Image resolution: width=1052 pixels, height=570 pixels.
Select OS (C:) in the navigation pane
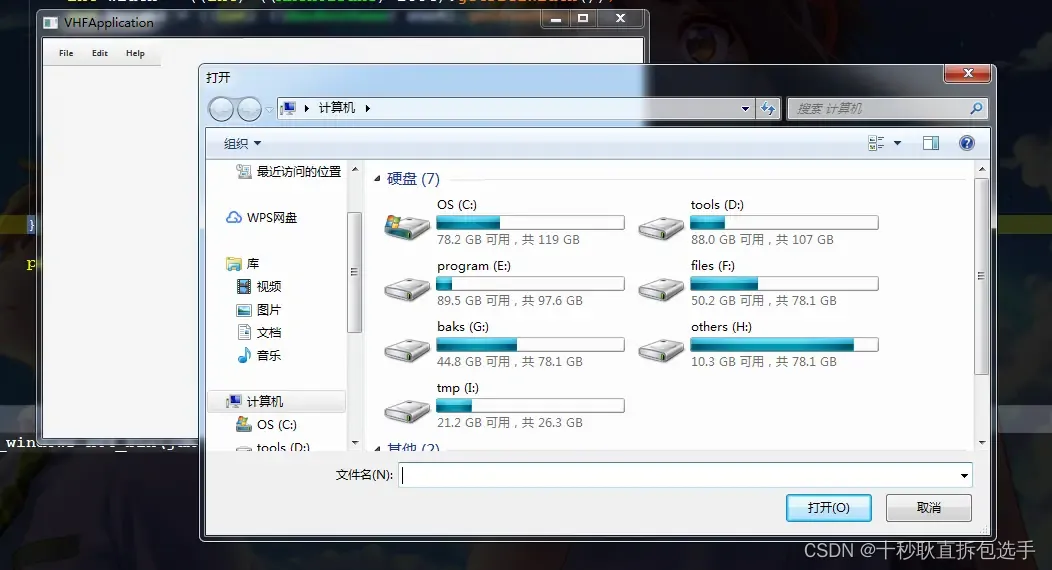266,424
